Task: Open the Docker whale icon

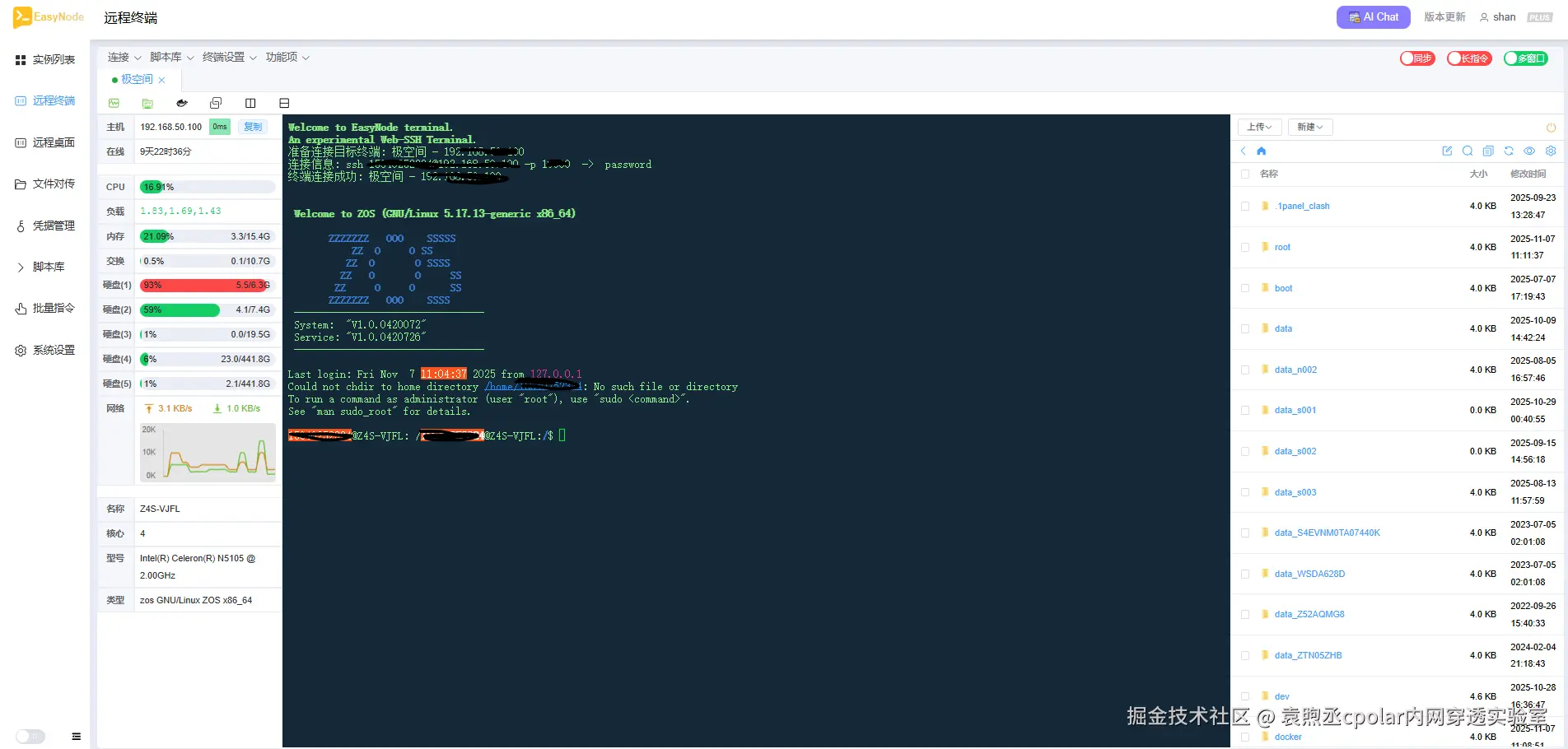Action: pyautogui.click(x=182, y=103)
